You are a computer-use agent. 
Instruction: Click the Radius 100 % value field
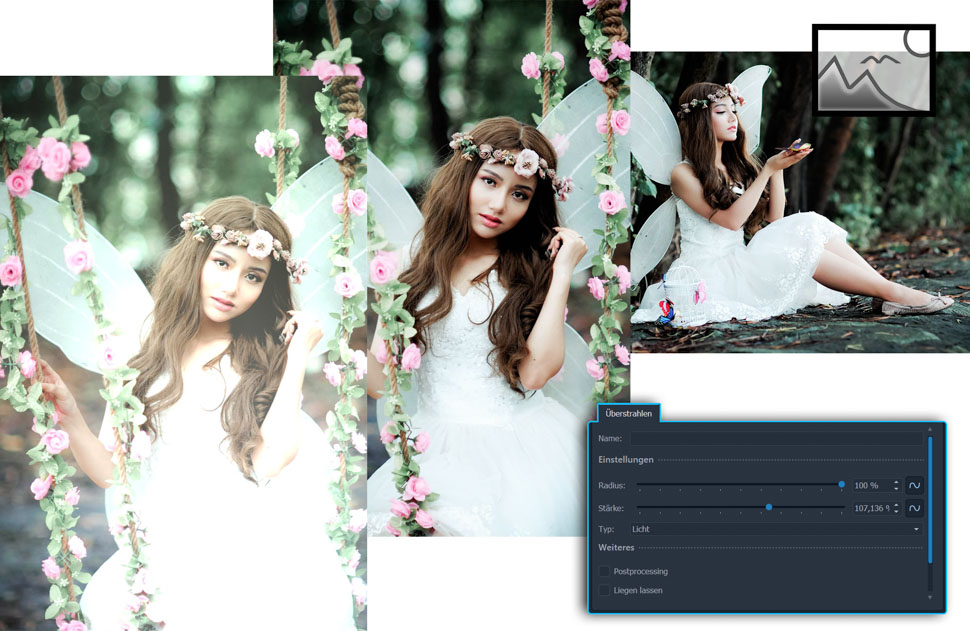(872, 486)
